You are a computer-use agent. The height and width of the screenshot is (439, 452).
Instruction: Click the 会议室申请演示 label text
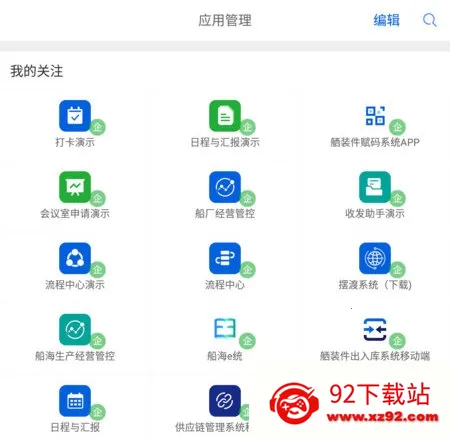(75, 213)
